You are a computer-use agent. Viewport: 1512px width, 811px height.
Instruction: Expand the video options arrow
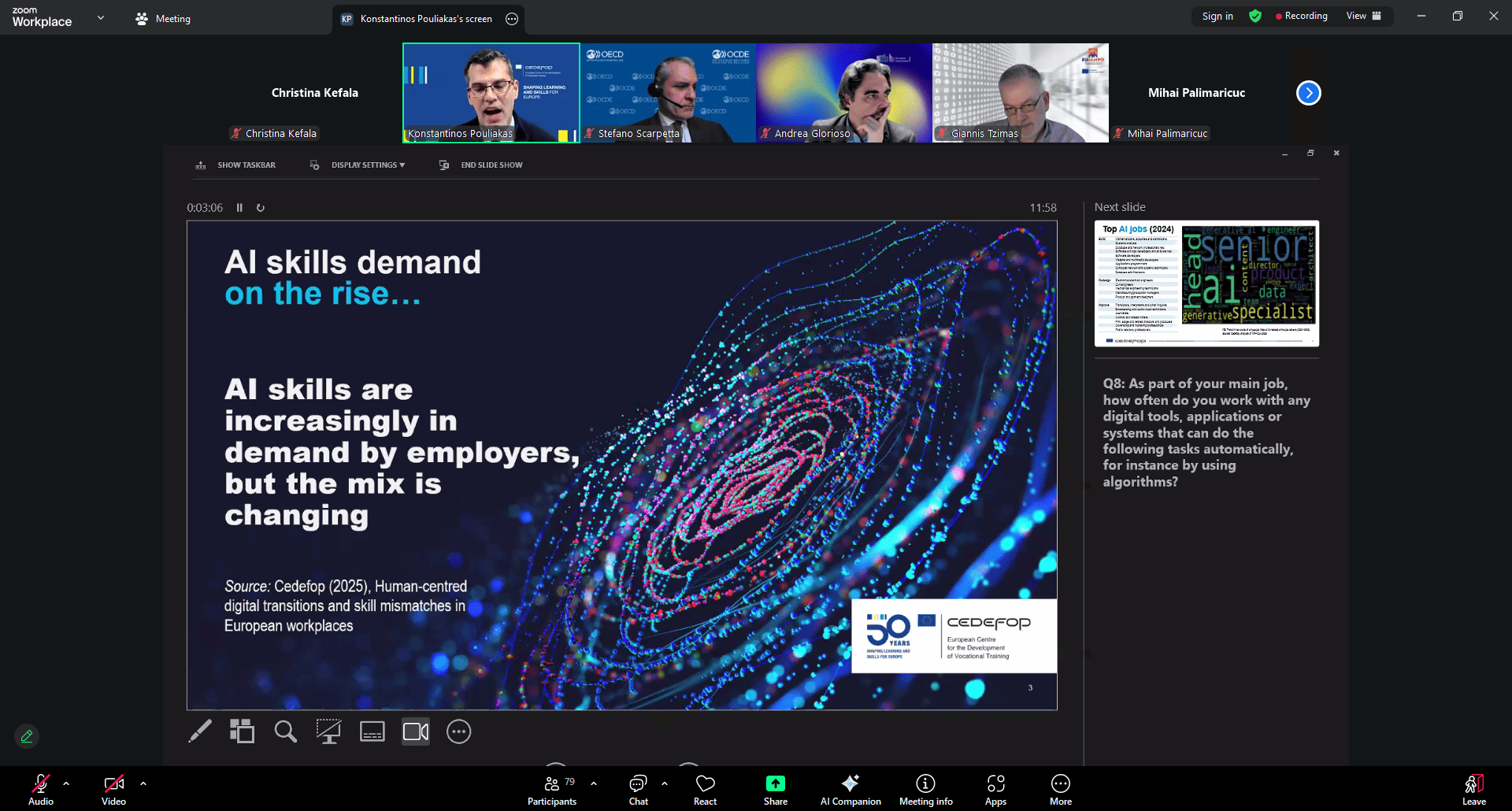tap(143, 783)
